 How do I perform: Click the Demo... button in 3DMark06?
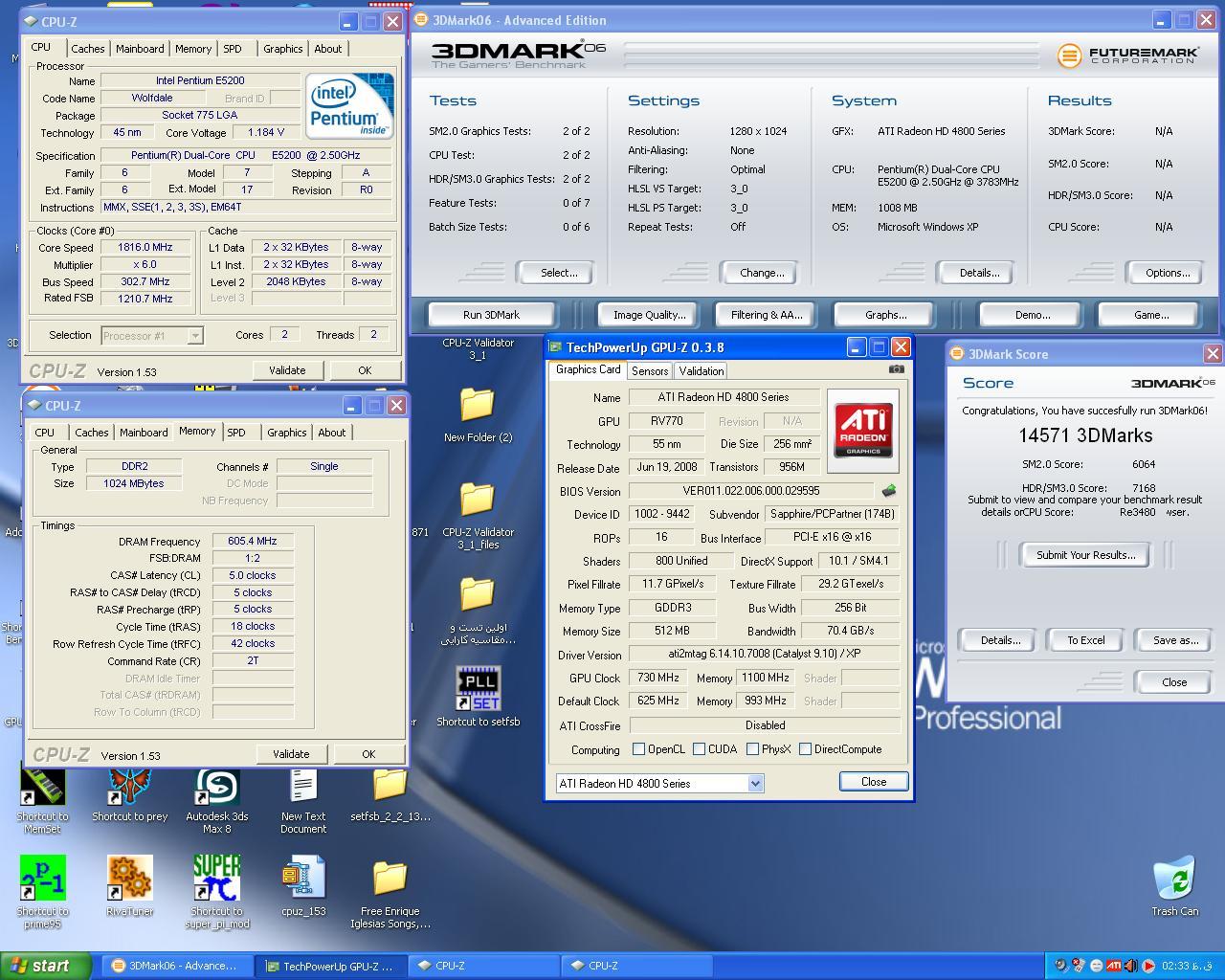[x=1032, y=315]
